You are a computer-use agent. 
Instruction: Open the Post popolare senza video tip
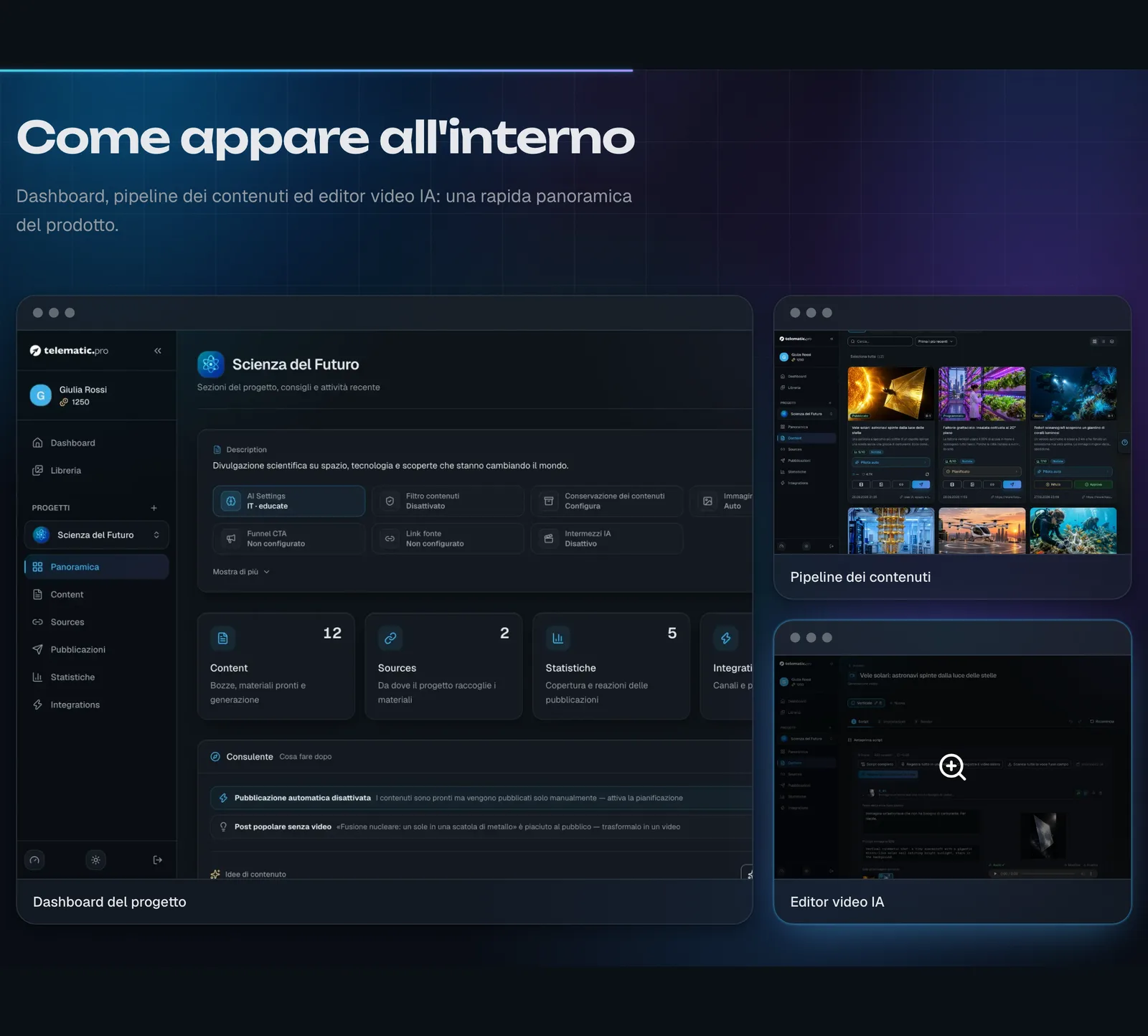coord(481,827)
